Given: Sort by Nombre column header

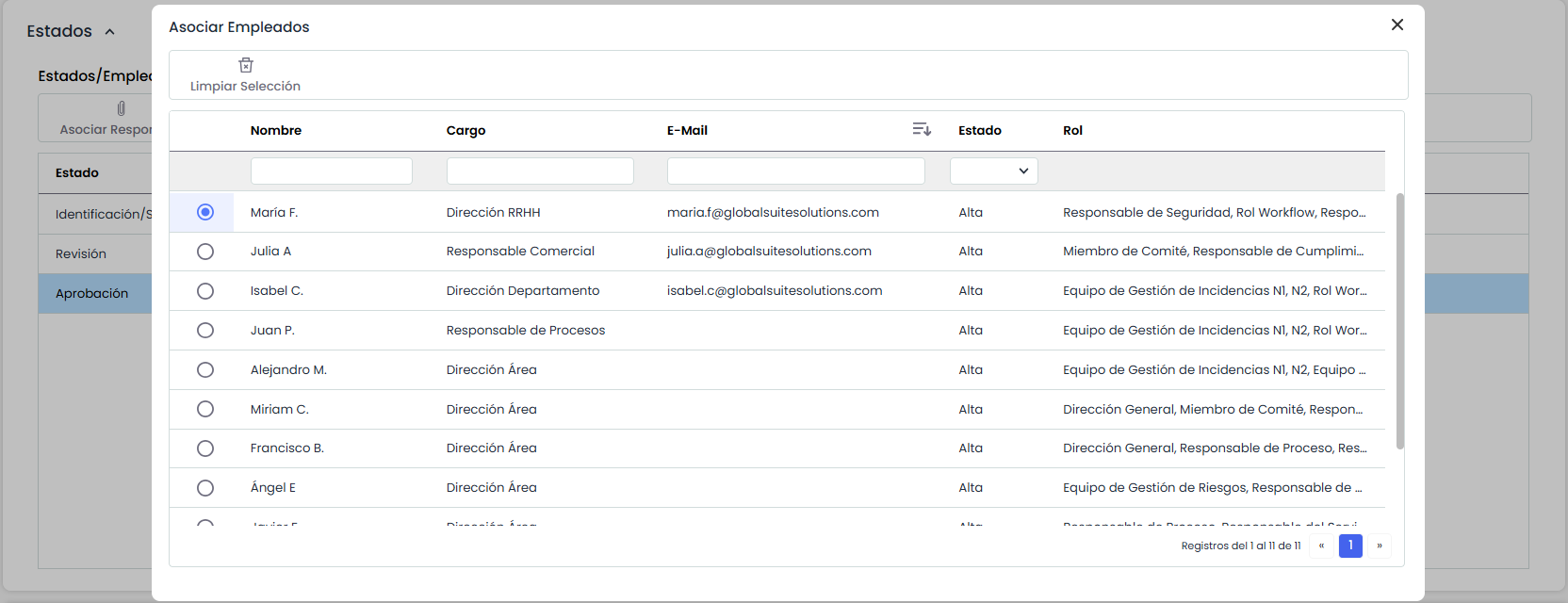Looking at the screenshot, I should coord(276,131).
